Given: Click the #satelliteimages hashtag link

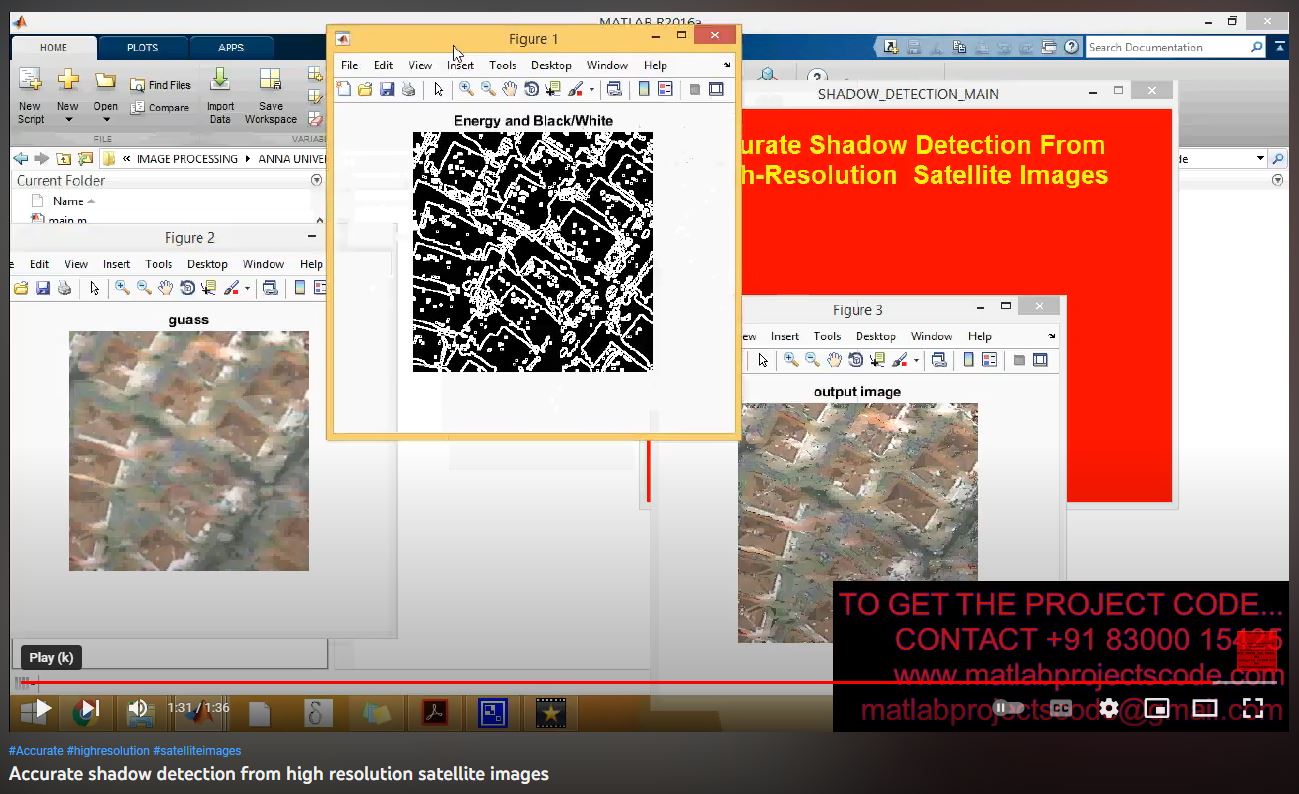Looking at the screenshot, I should pos(197,750).
